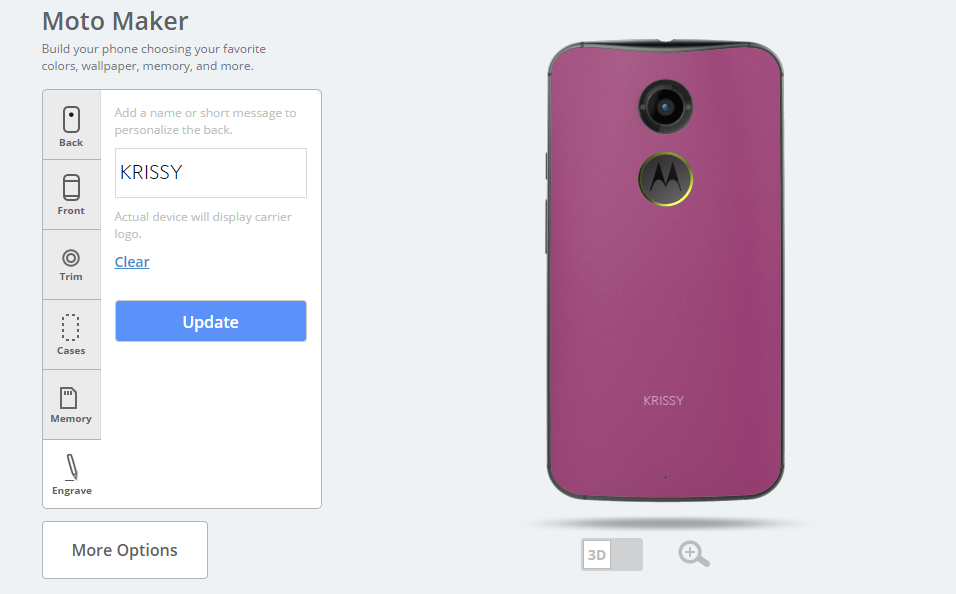Open the More Options button
The width and height of the screenshot is (956, 594).
[x=125, y=549]
